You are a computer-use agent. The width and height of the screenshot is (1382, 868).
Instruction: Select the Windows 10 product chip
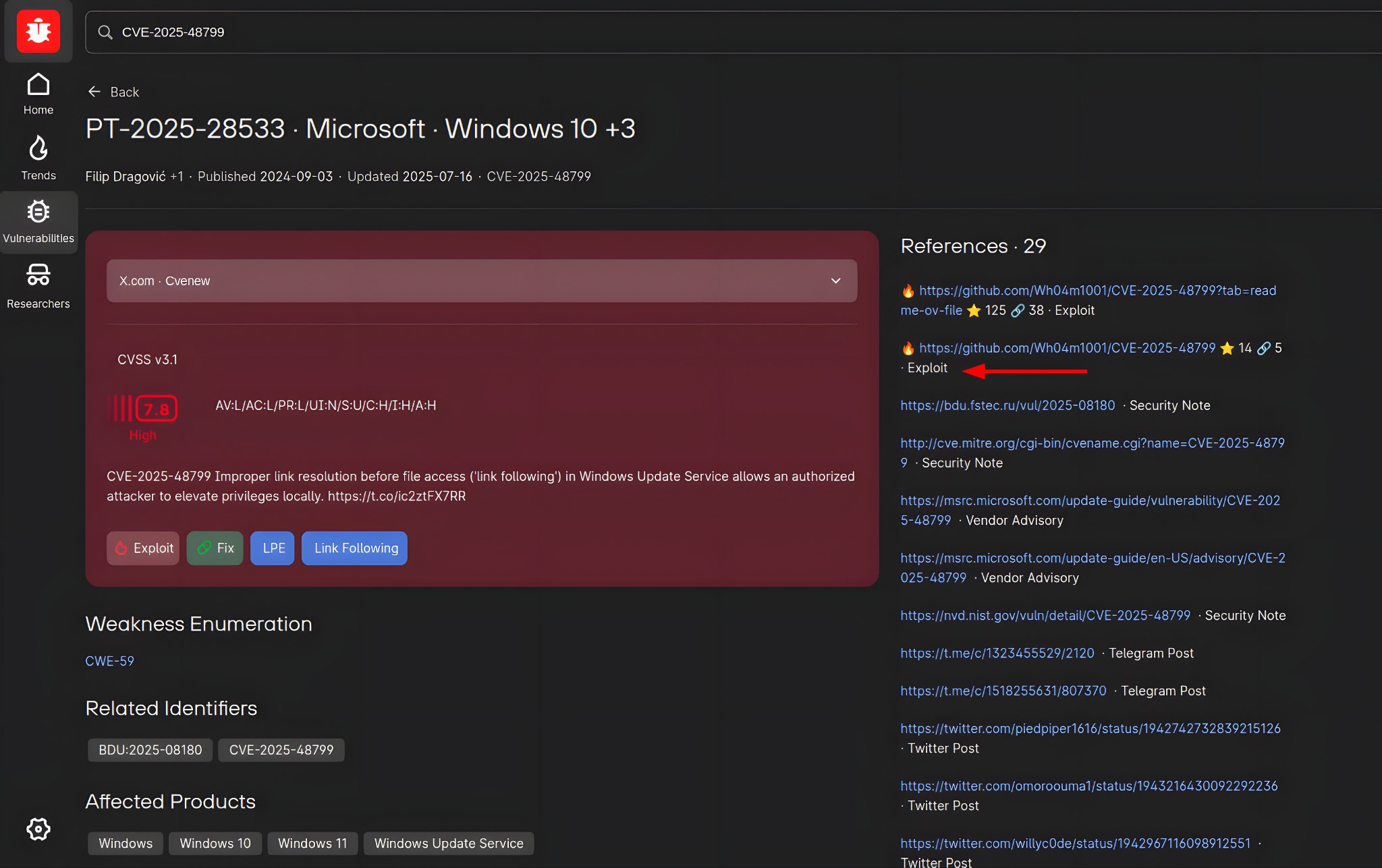click(x=215, y=843)
